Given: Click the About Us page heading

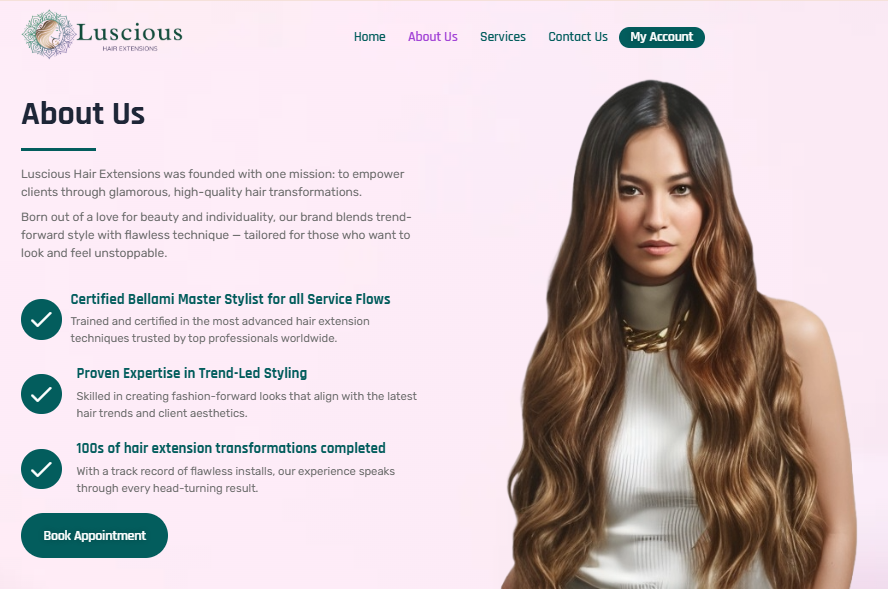Looking at the screenshot, I should coord(83,113).
